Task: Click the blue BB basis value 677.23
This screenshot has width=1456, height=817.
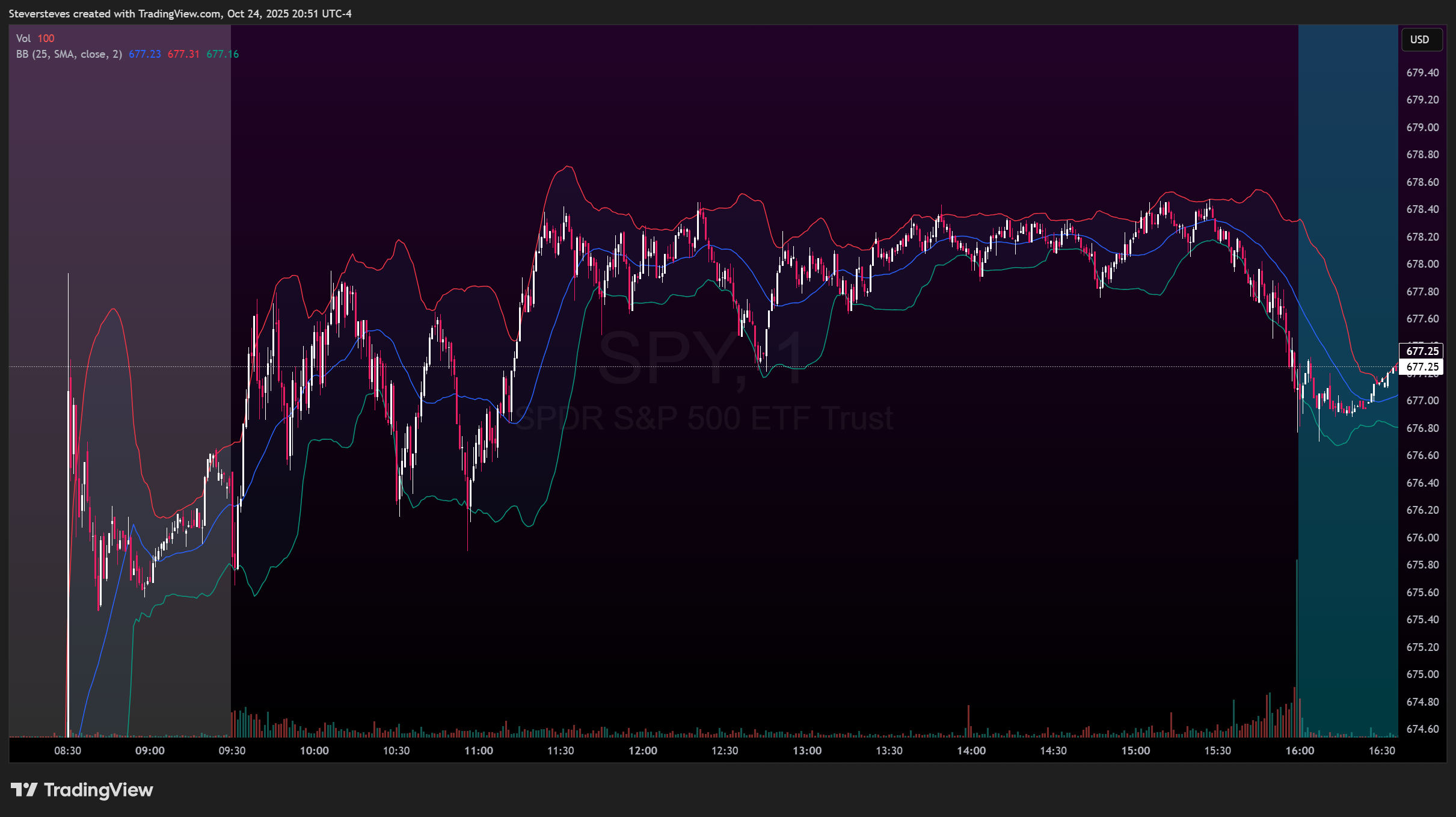Action: pyautogui.click(x=145, y=54)
